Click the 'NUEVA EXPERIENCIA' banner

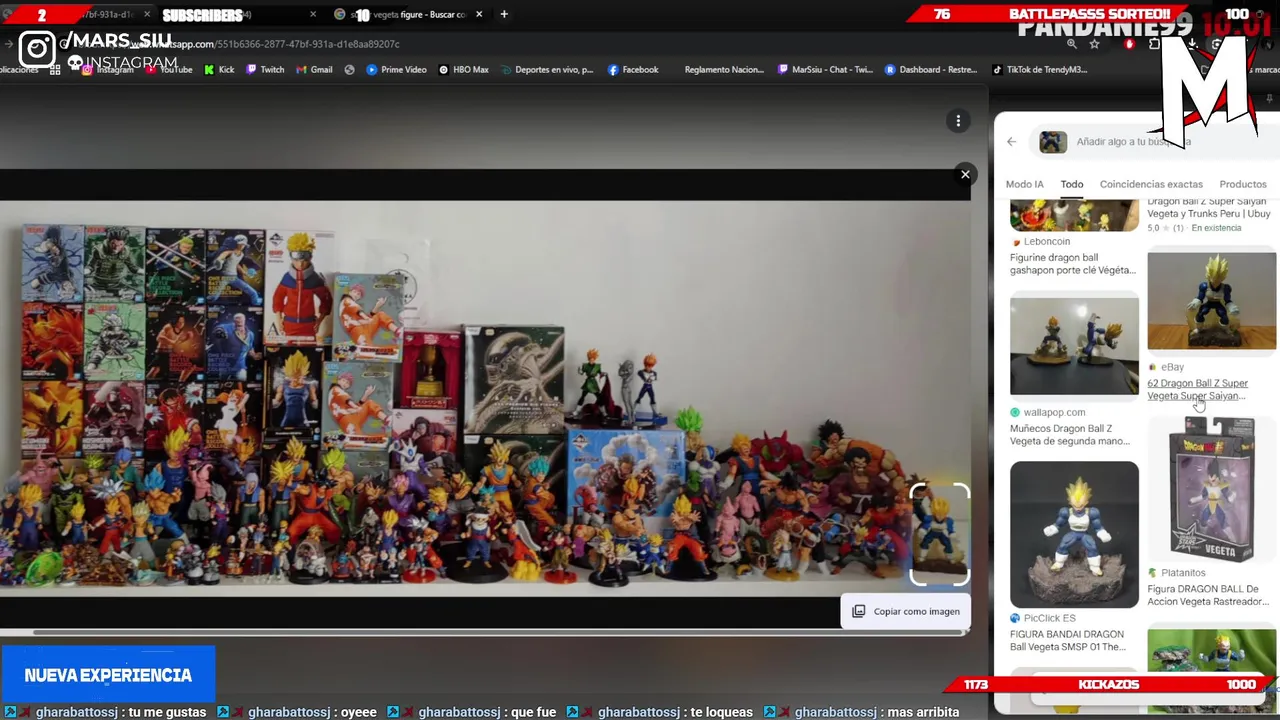(x=108, y=675)
